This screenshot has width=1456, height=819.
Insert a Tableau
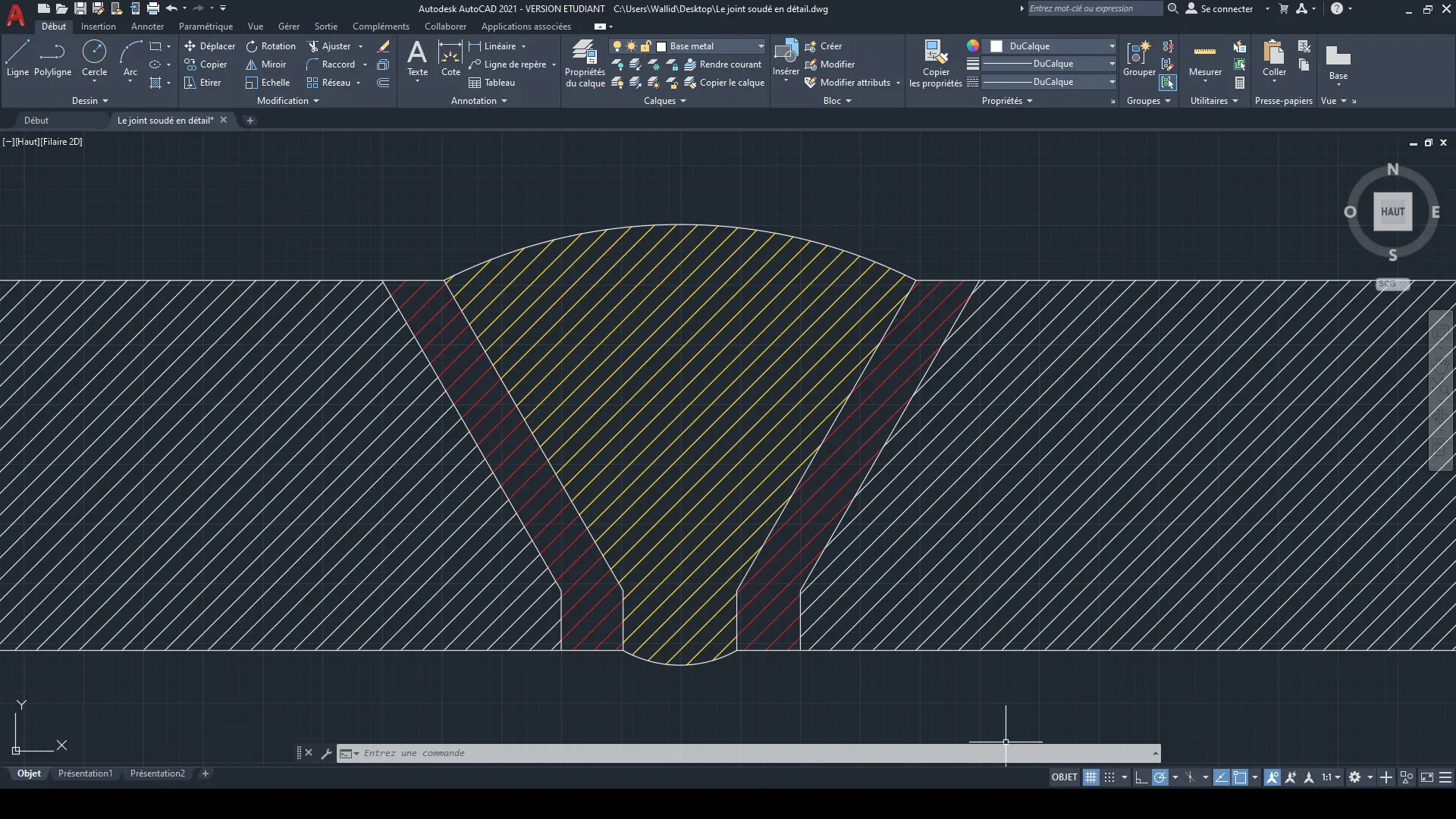(x=491, y=83)
